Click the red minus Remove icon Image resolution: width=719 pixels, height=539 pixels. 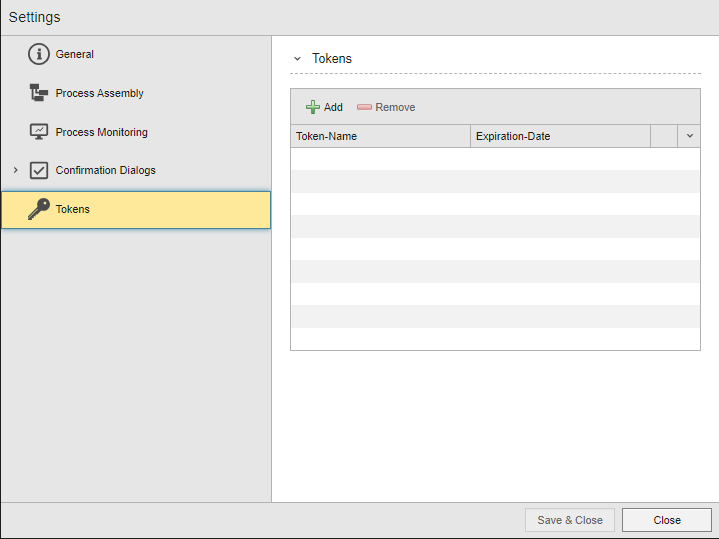pyautogui.click(x=364, y=107)
